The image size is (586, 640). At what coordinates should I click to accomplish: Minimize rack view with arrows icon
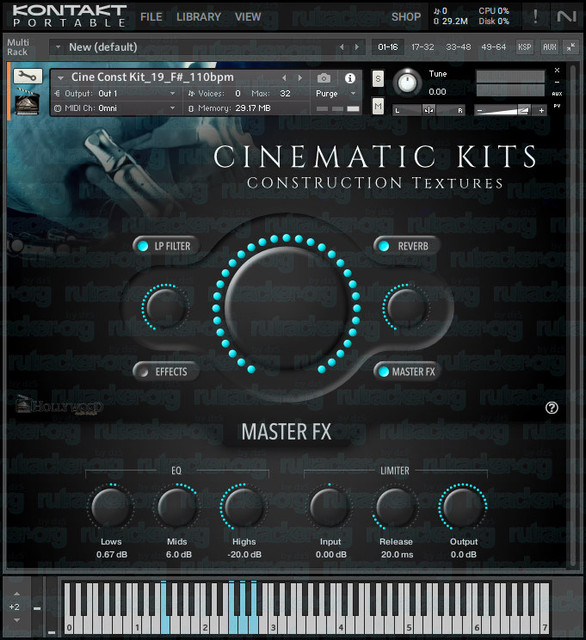coord(571,47)
